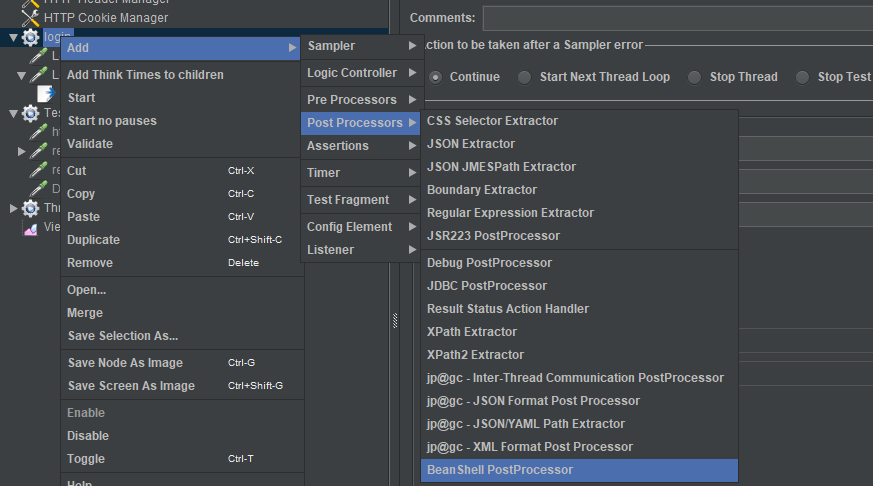This screenshot has height=486, width=873.
Task: Click the first sampler pipette icon under login
Action: point(38,56)
